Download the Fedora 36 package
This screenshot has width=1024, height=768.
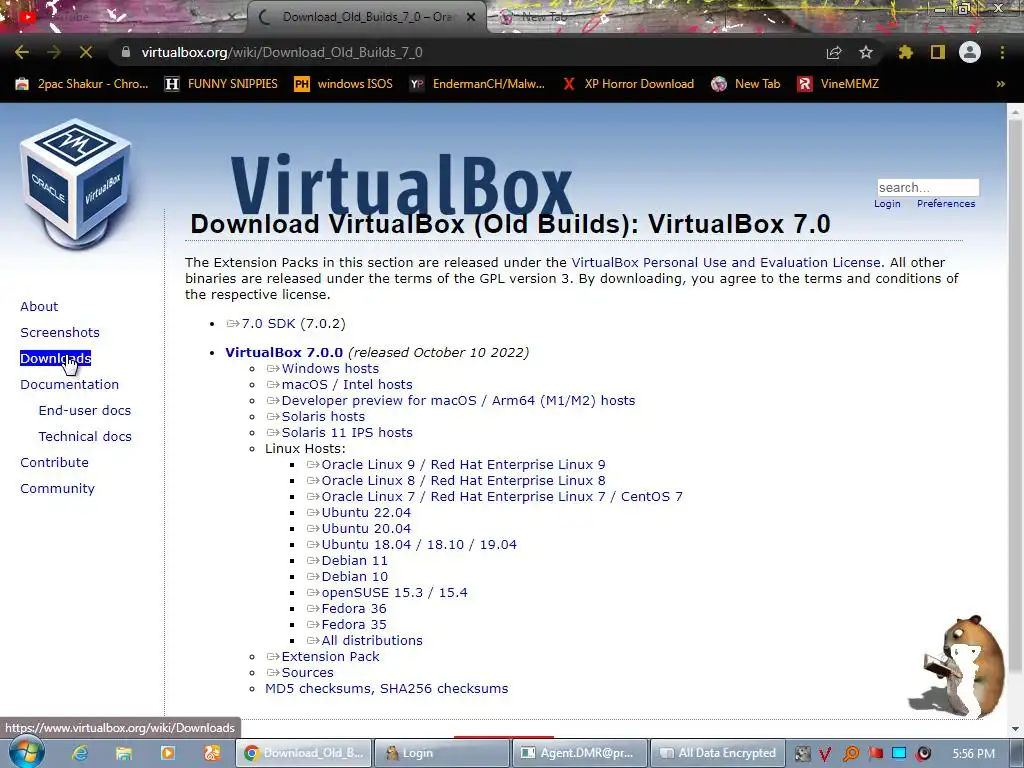point(353,609)
